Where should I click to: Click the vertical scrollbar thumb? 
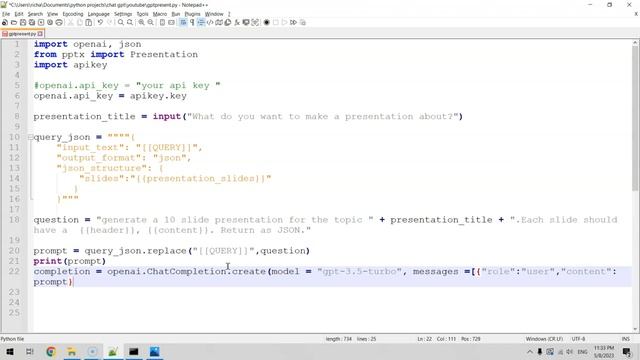coord(635,118)
